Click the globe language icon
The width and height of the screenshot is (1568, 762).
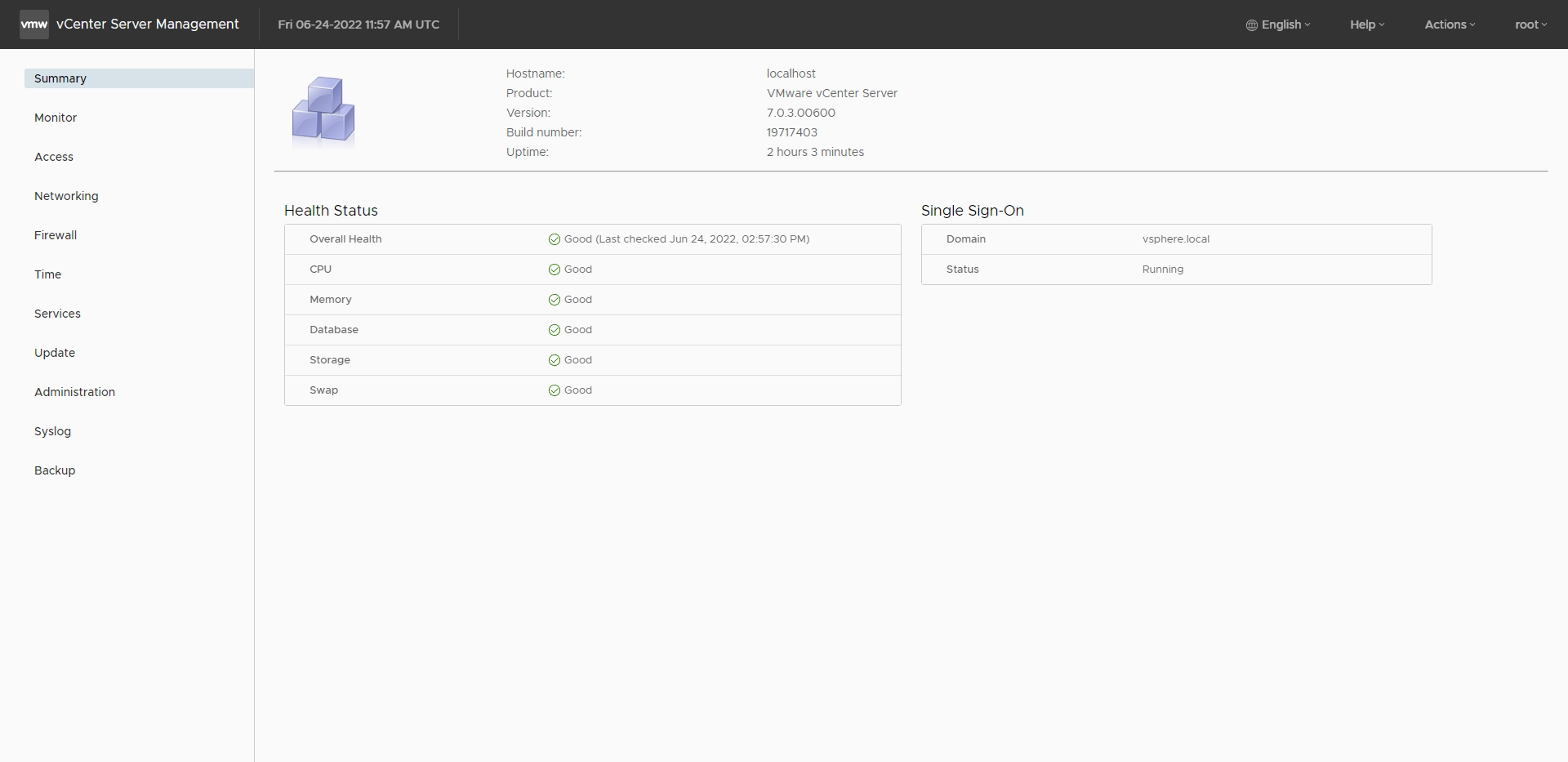pos(1251,25)
